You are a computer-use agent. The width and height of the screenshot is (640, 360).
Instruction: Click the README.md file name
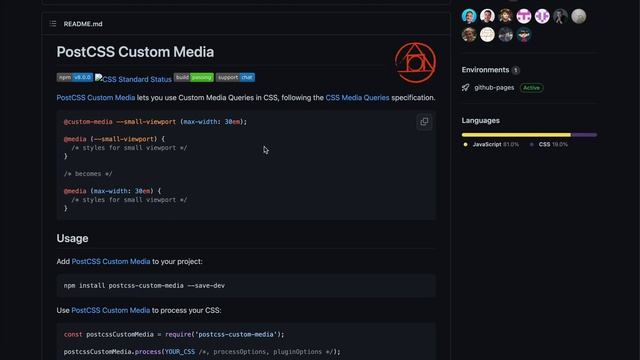pos(83,24)
